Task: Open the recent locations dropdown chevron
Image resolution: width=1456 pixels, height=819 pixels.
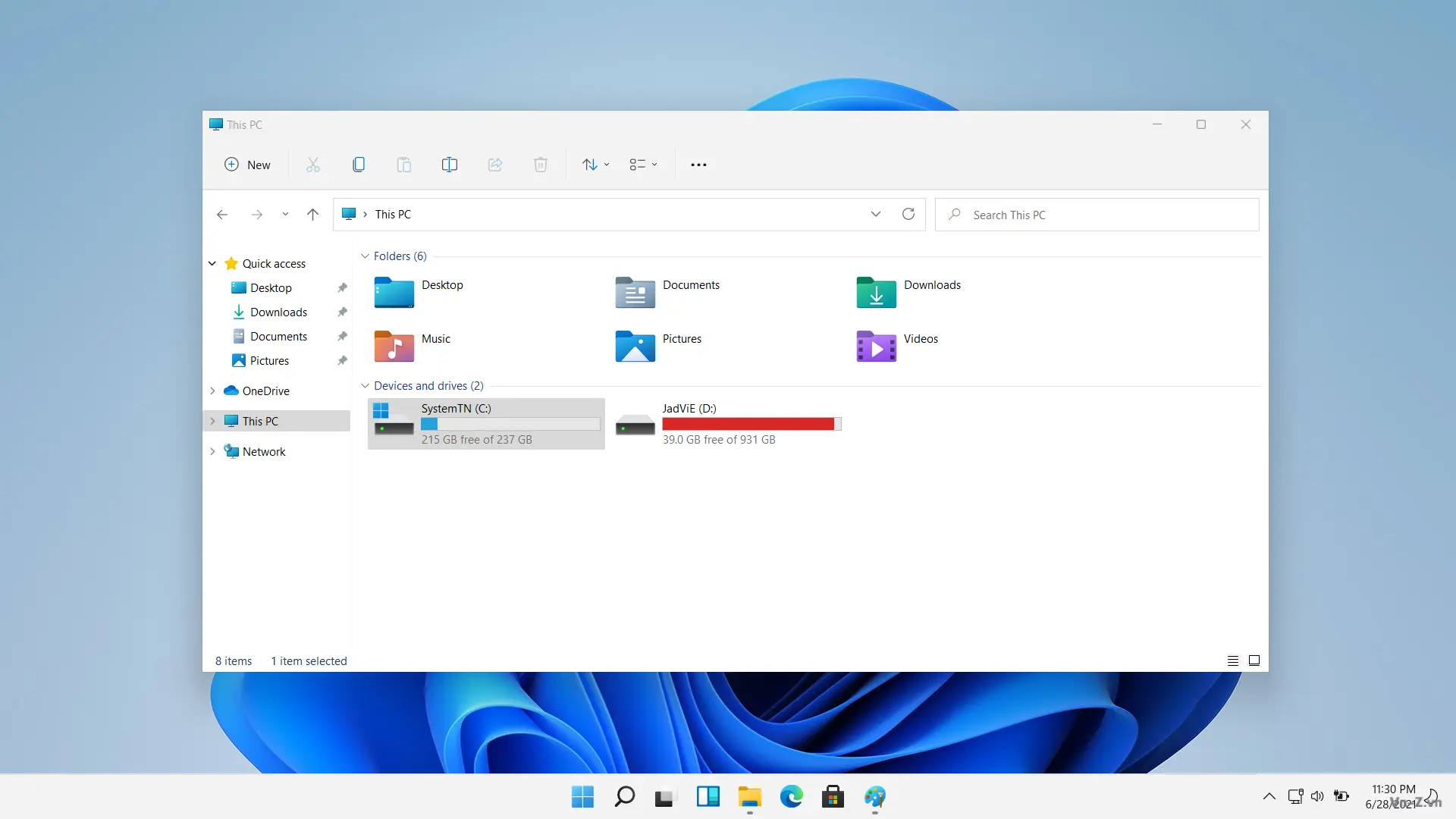Action: tap(285, 215)
